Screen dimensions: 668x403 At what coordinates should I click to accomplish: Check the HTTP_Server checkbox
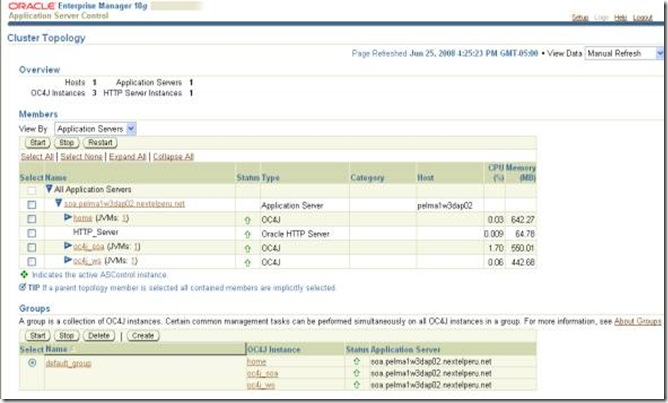coord(32,233)
